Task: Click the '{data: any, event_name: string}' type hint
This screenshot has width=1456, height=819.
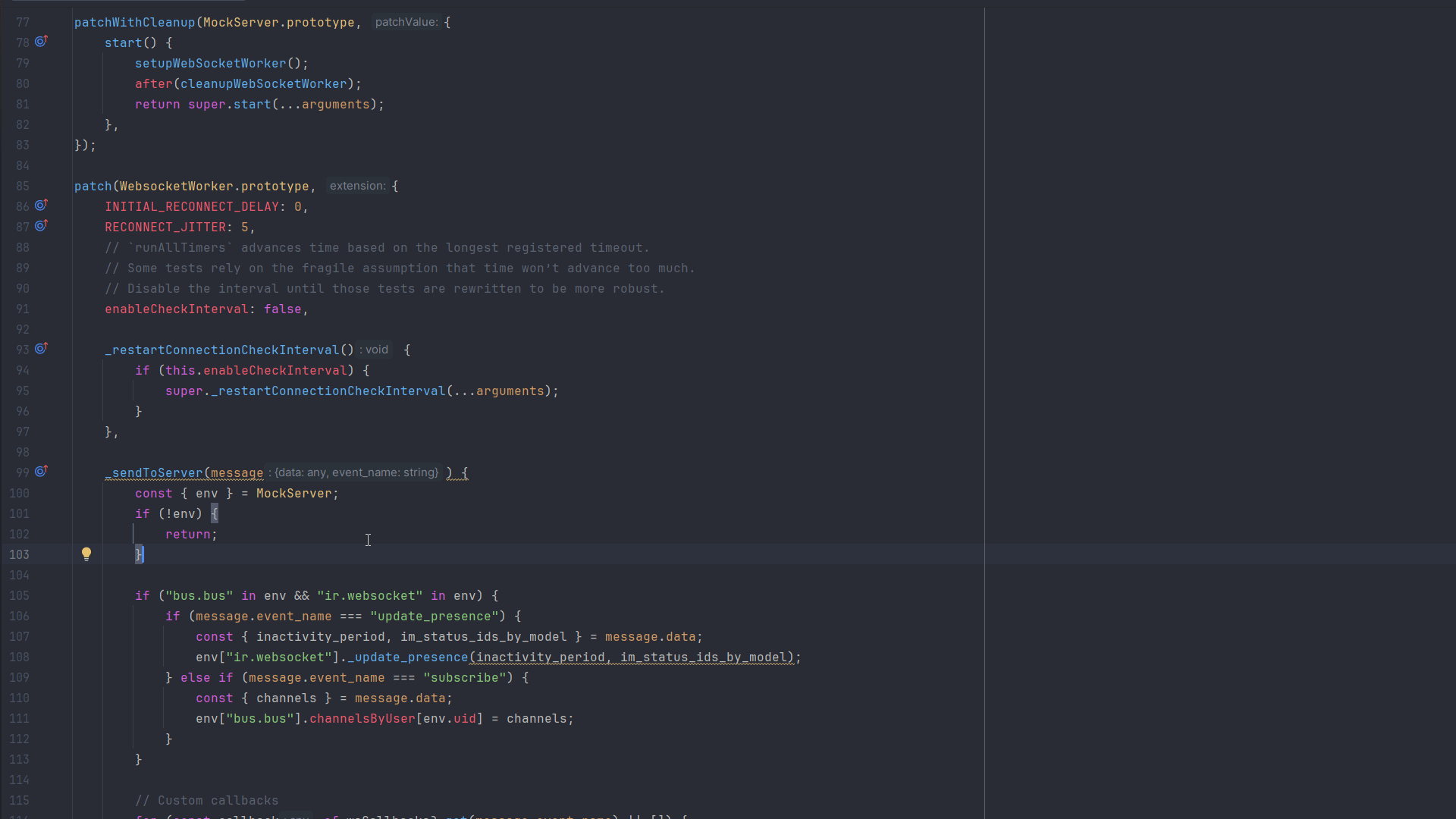Action: (x=354, y=472)
